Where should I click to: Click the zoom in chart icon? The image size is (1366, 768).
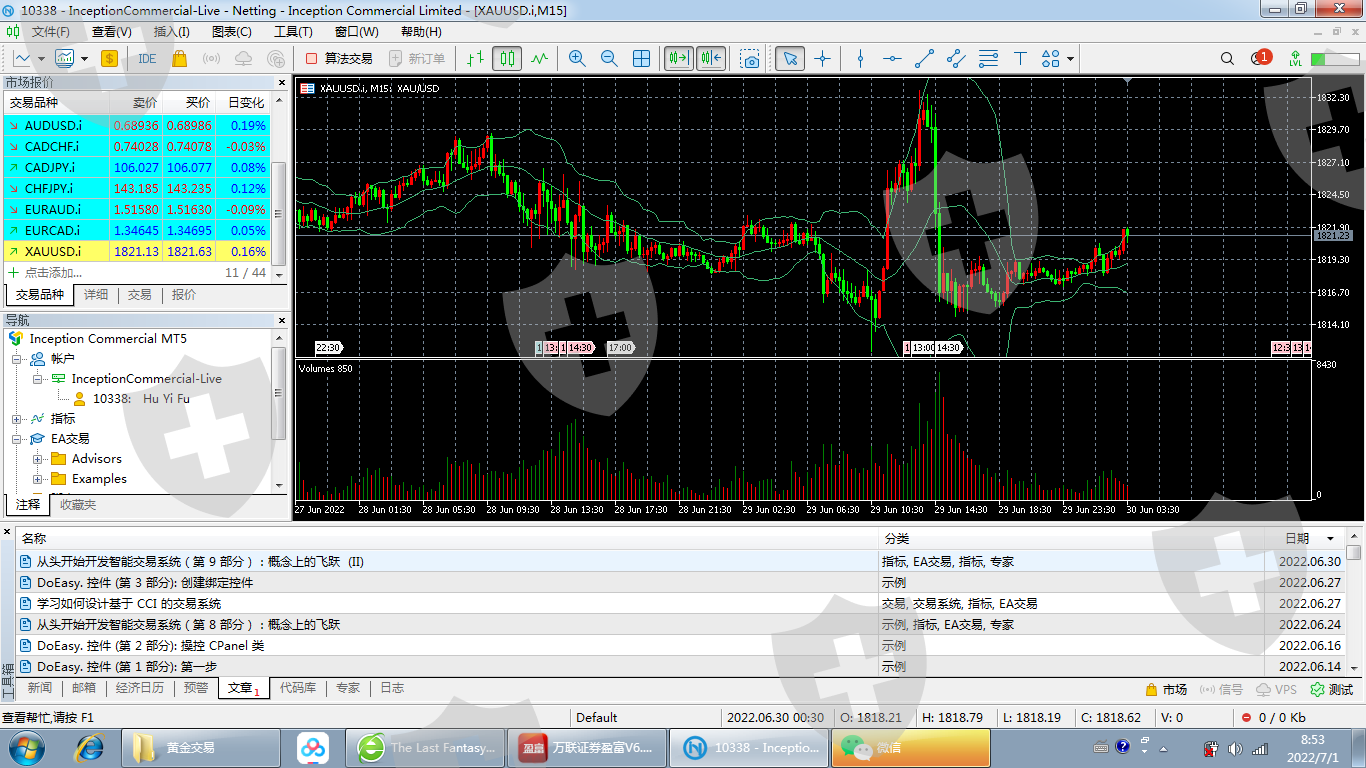tap(577, 58)
